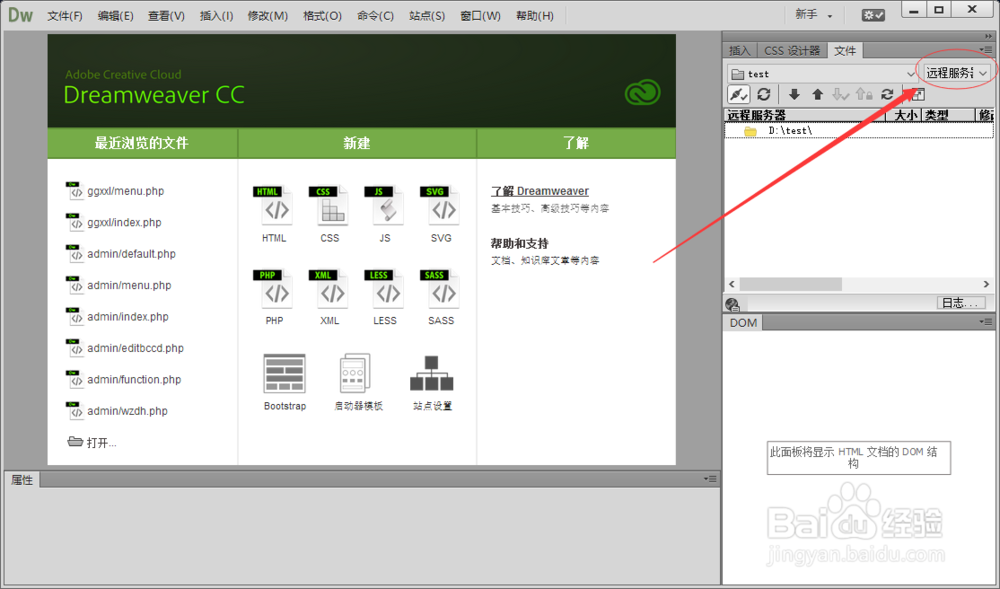Open the 新手 workspace switcher dropdown

[x=814, y=15]
